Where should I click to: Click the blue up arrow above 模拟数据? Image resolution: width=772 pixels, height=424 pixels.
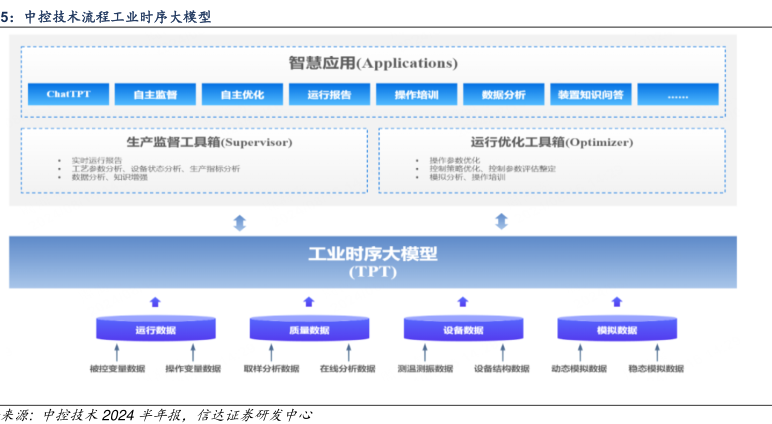click(x=616, y=301)
